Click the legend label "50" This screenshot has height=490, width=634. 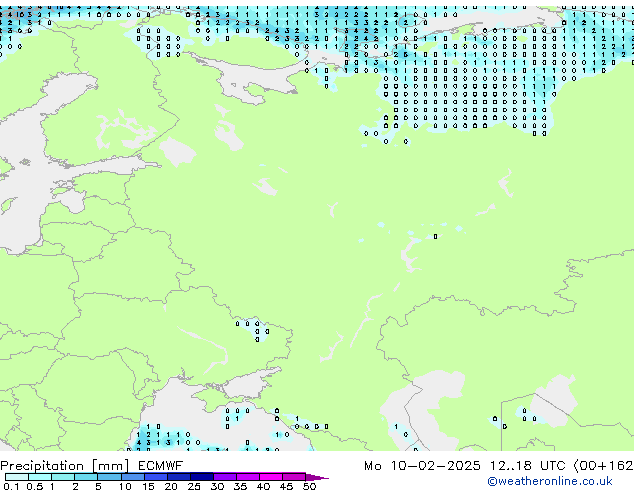pyautogui.click(x=309, y=486)
